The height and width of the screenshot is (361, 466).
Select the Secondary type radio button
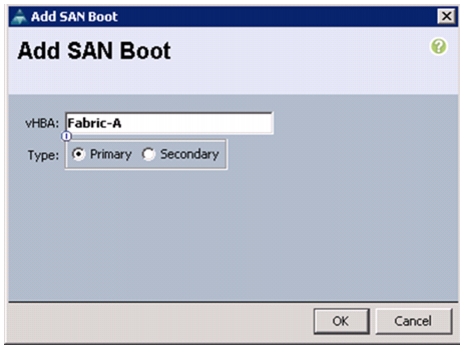149,154
